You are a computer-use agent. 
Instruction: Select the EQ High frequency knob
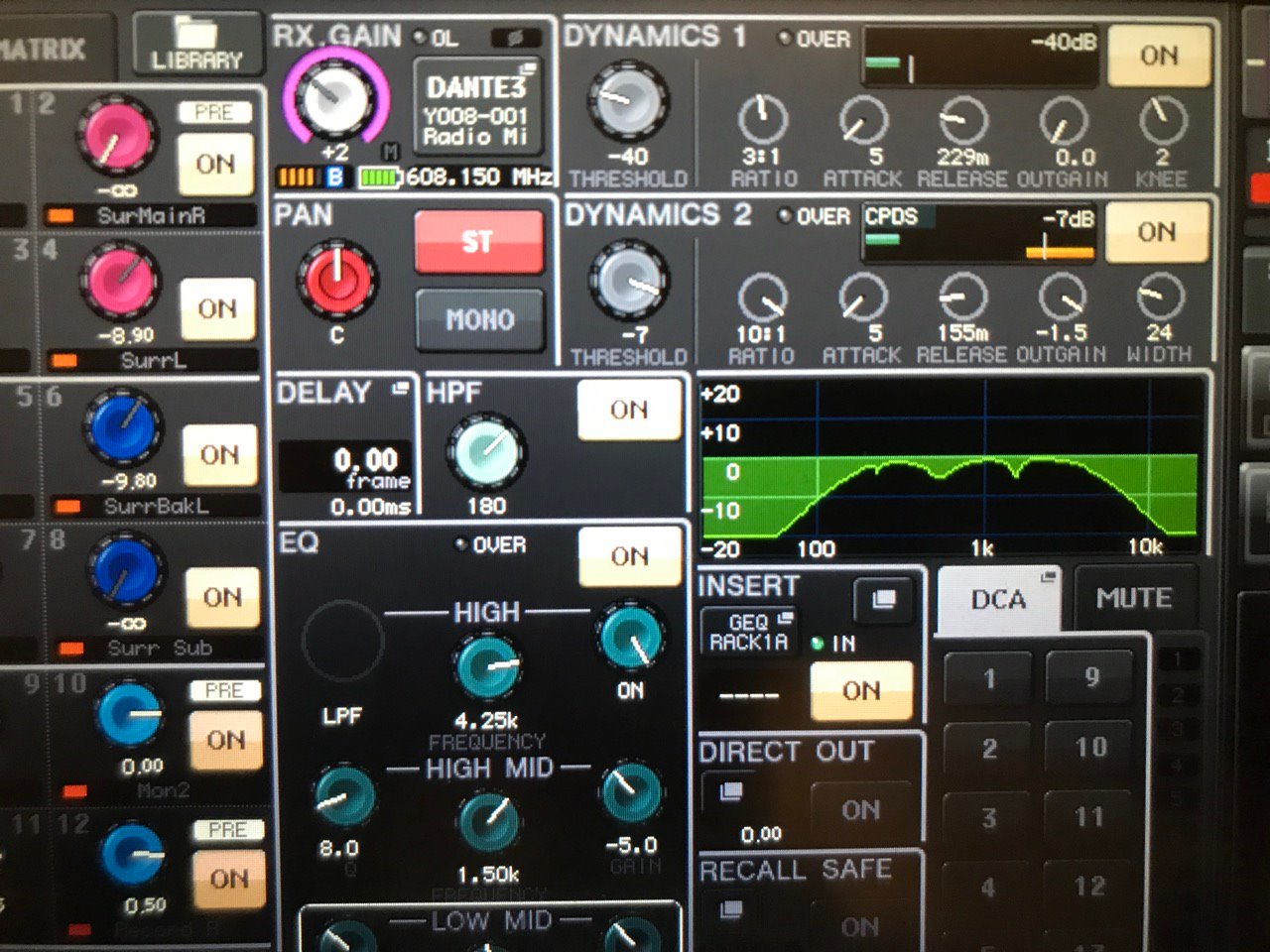click(486, 666)
